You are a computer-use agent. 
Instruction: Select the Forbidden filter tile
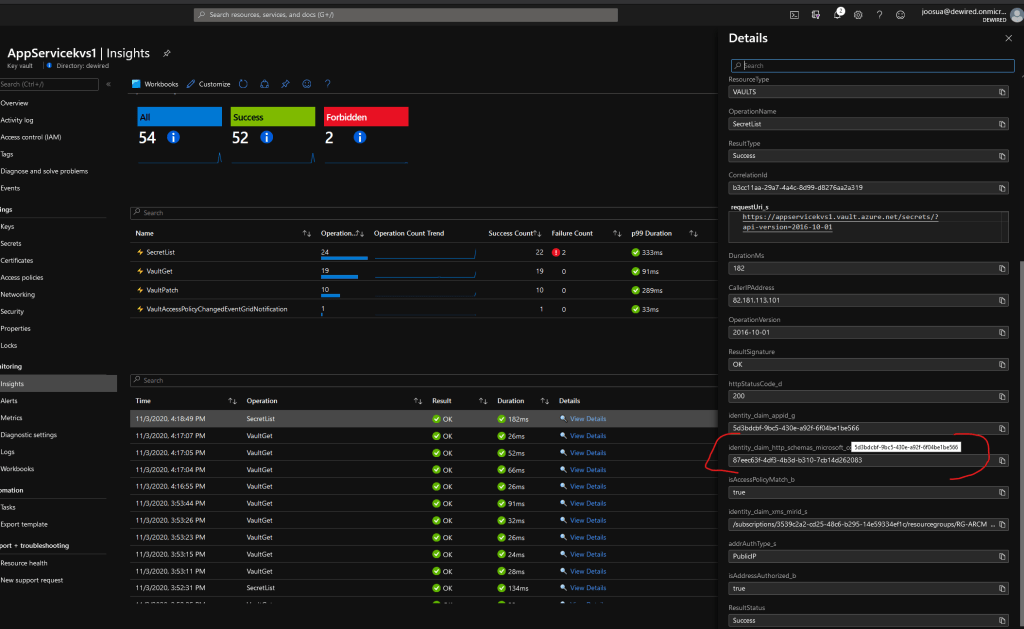(x=366, y=117)
